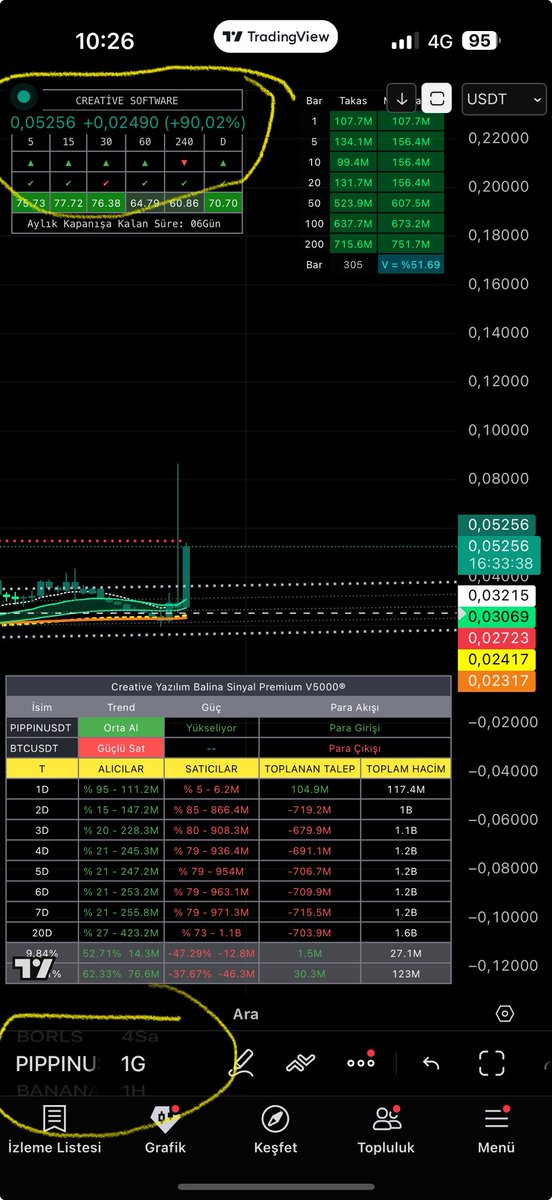Tap Aylık Kapanışa Kalan Süre text
This screenshot has width=552, height=1200.
[126, 223]
